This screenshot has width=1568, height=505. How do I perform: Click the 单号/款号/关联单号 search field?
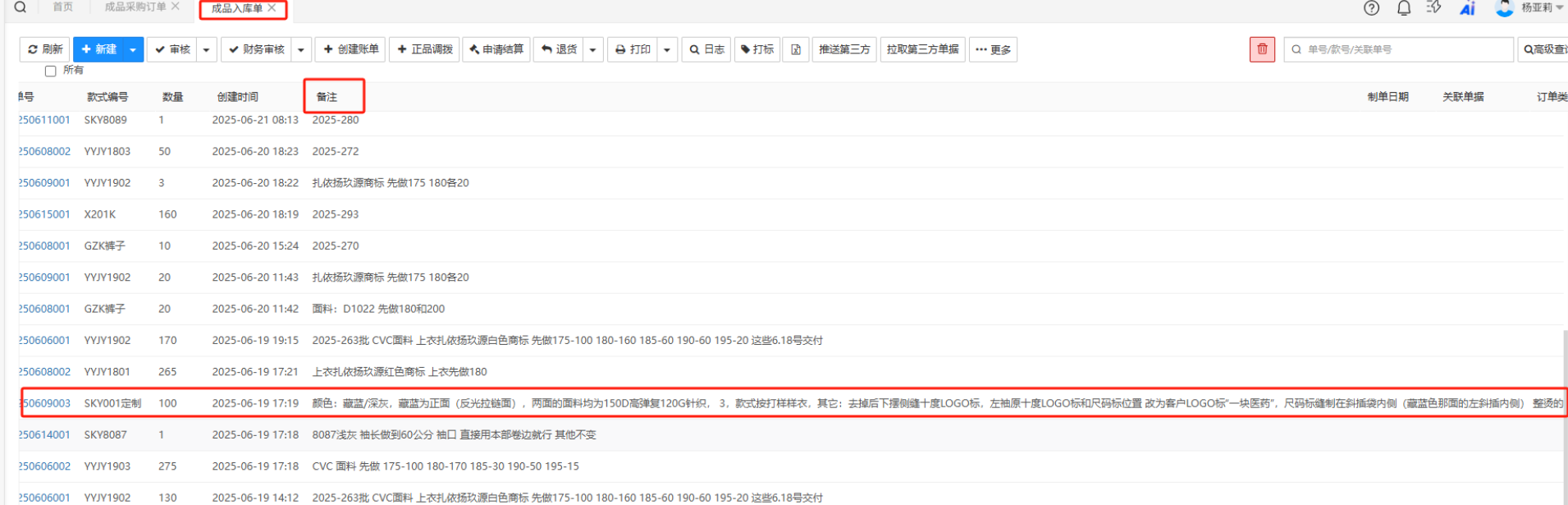pyautogui.click(x=1405, y=49)
